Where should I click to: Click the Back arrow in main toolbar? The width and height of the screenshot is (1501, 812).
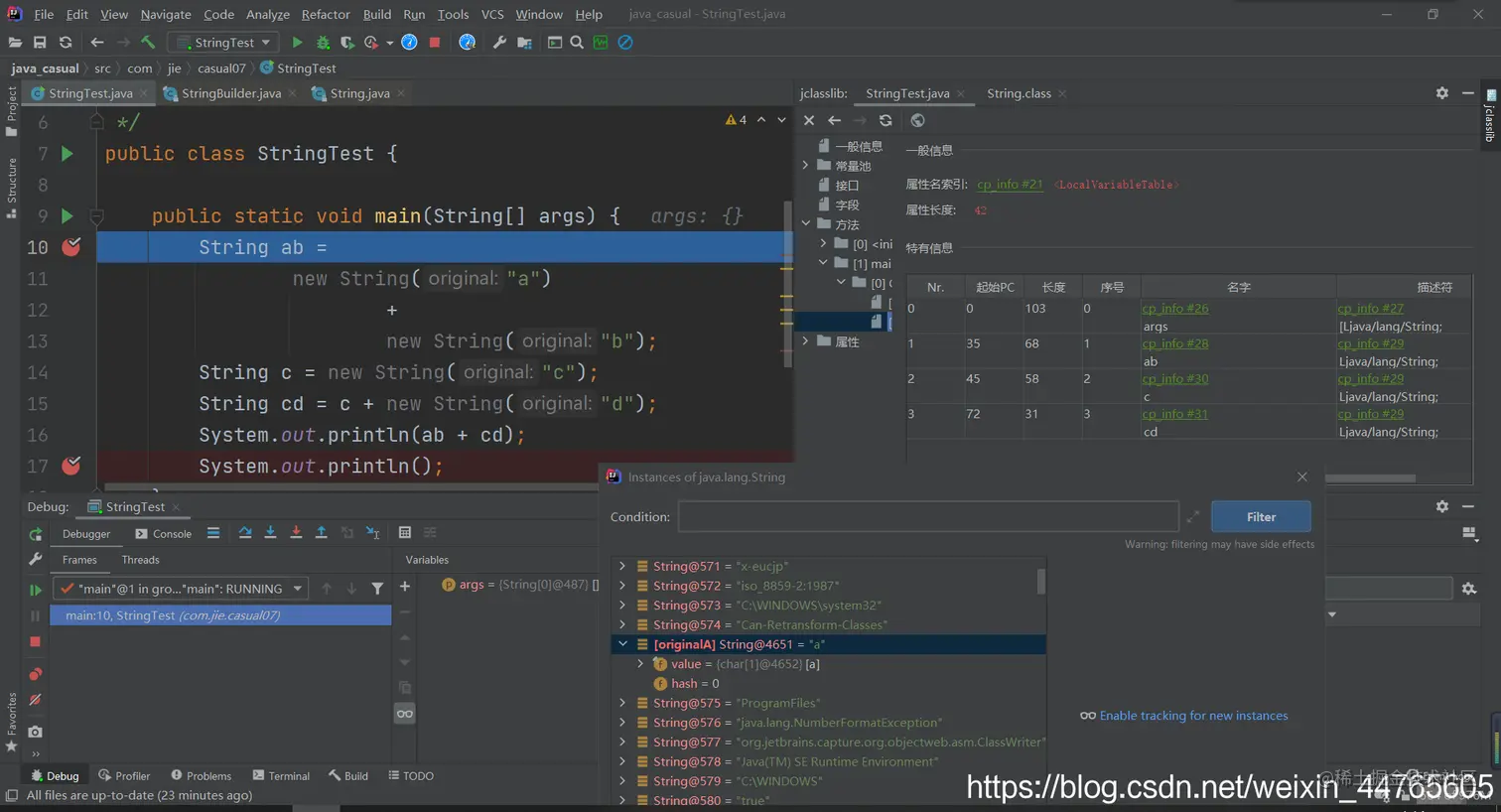(97, 43)
